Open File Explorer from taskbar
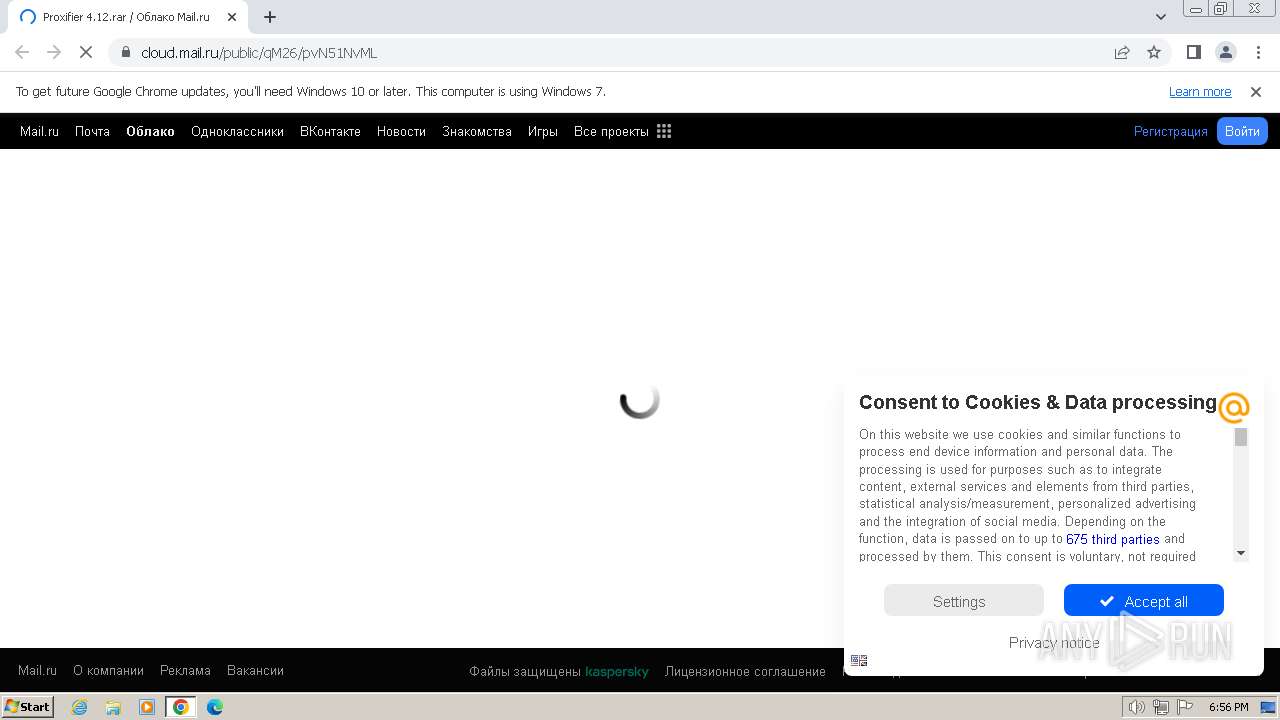Screen dimensions: 1280x720 [113, 707]
